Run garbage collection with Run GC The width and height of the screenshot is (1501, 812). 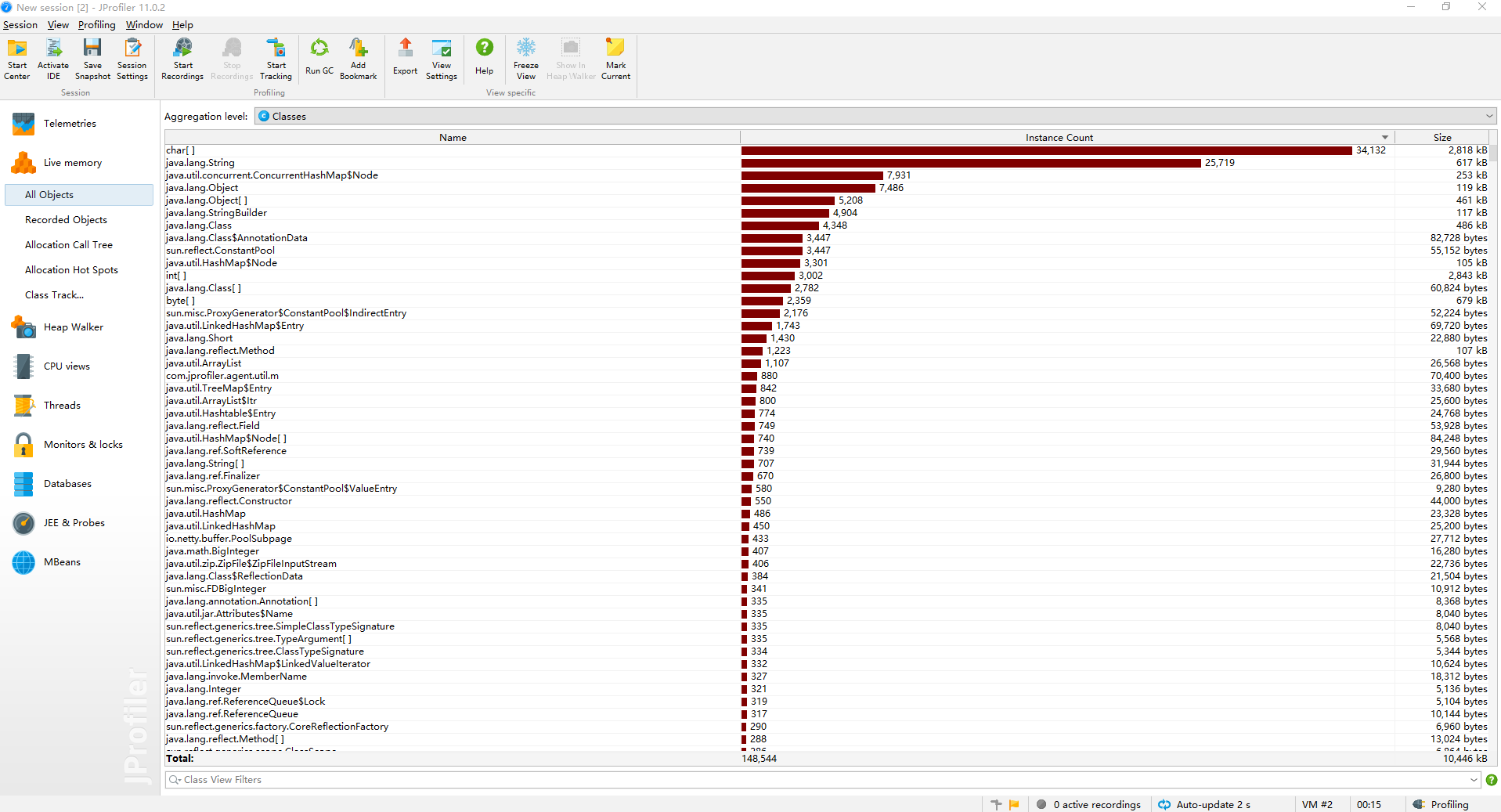tap(319, 57)
